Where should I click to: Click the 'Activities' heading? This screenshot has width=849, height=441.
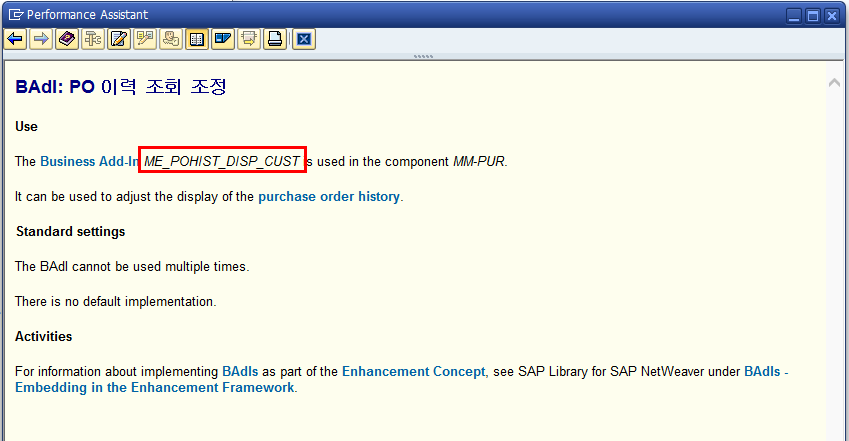pos(43,336)
